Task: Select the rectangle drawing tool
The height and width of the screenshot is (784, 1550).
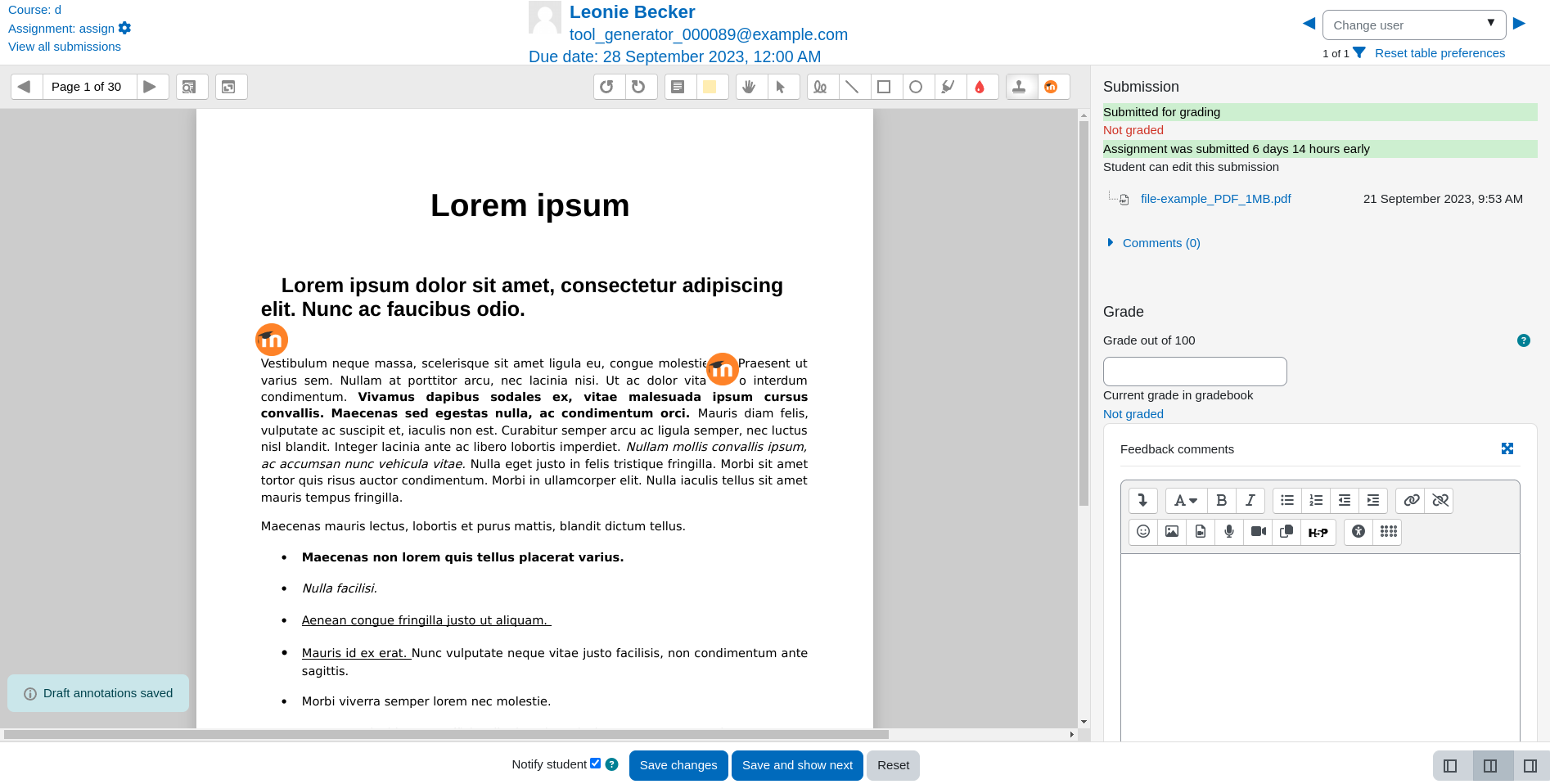Action: pos(886,87)
